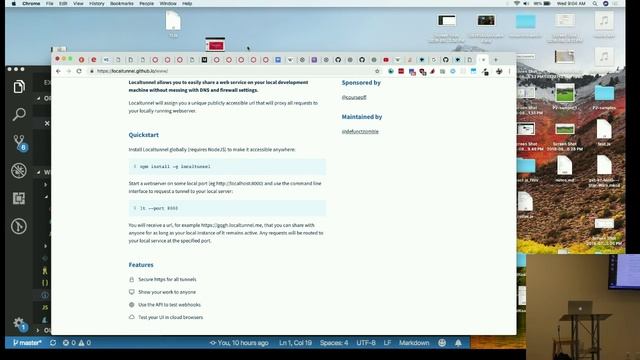The width and height of the screenshot is (640, 360).
Task: Open the View menu in menu bar
Action: 78,3
